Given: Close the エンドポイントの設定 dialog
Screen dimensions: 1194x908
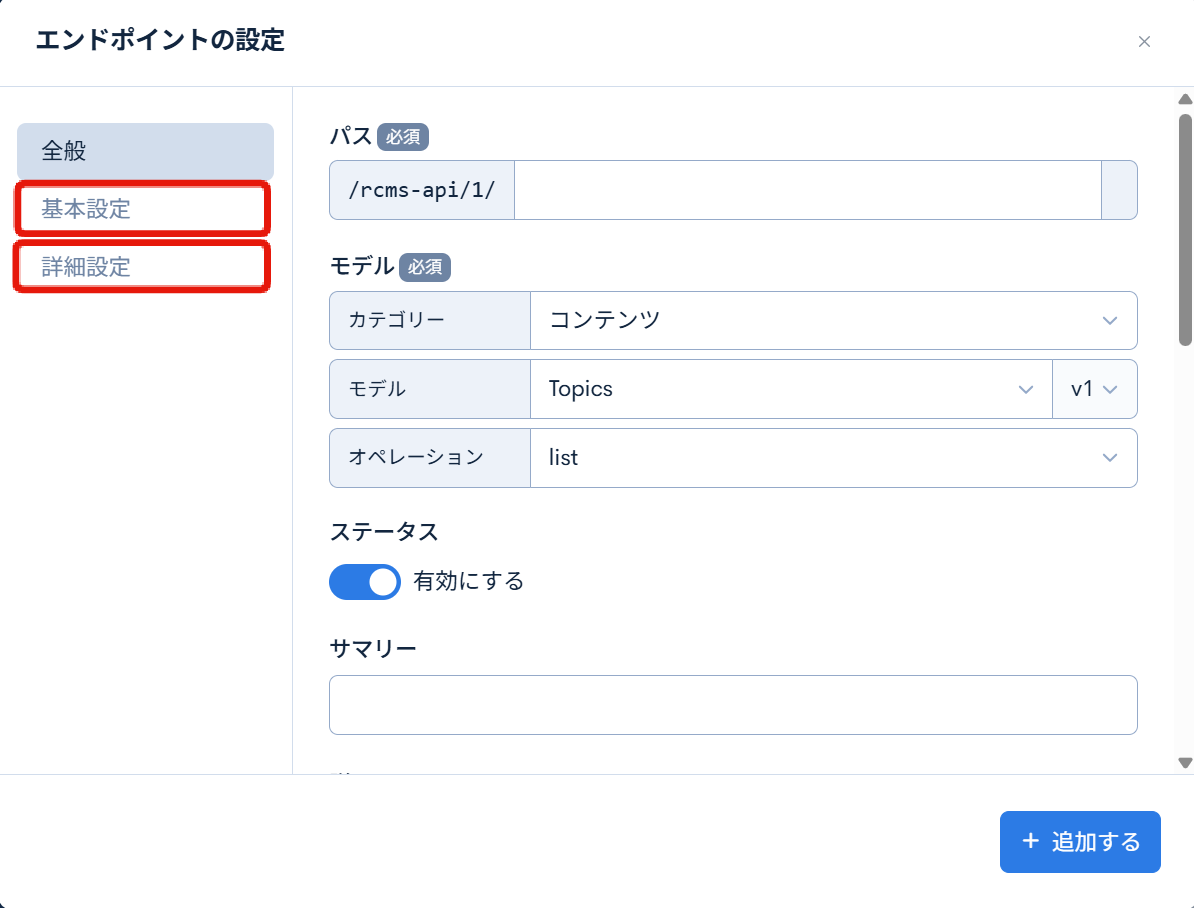Looking at the screenshot, I should (x=1144, y=42).
